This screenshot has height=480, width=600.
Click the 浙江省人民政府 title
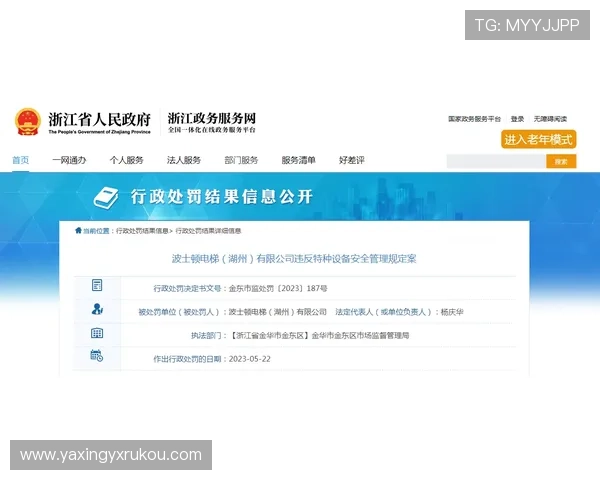coord(99,119)
